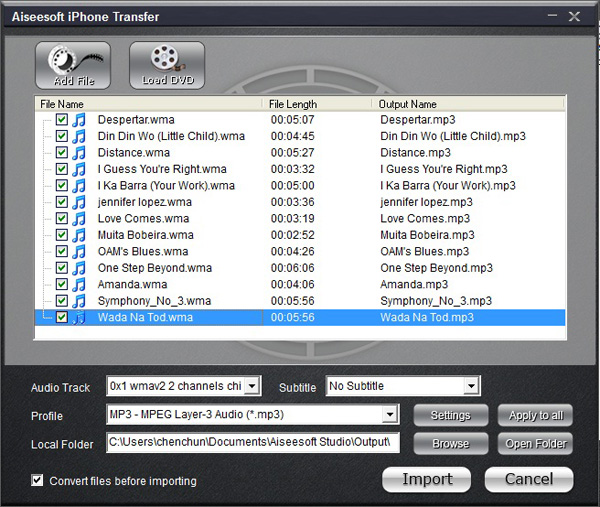Image resolution: width=600 pixels, height=507 pixels.
Task: Click the Load DVD reel button
Action: pos(167,65)
